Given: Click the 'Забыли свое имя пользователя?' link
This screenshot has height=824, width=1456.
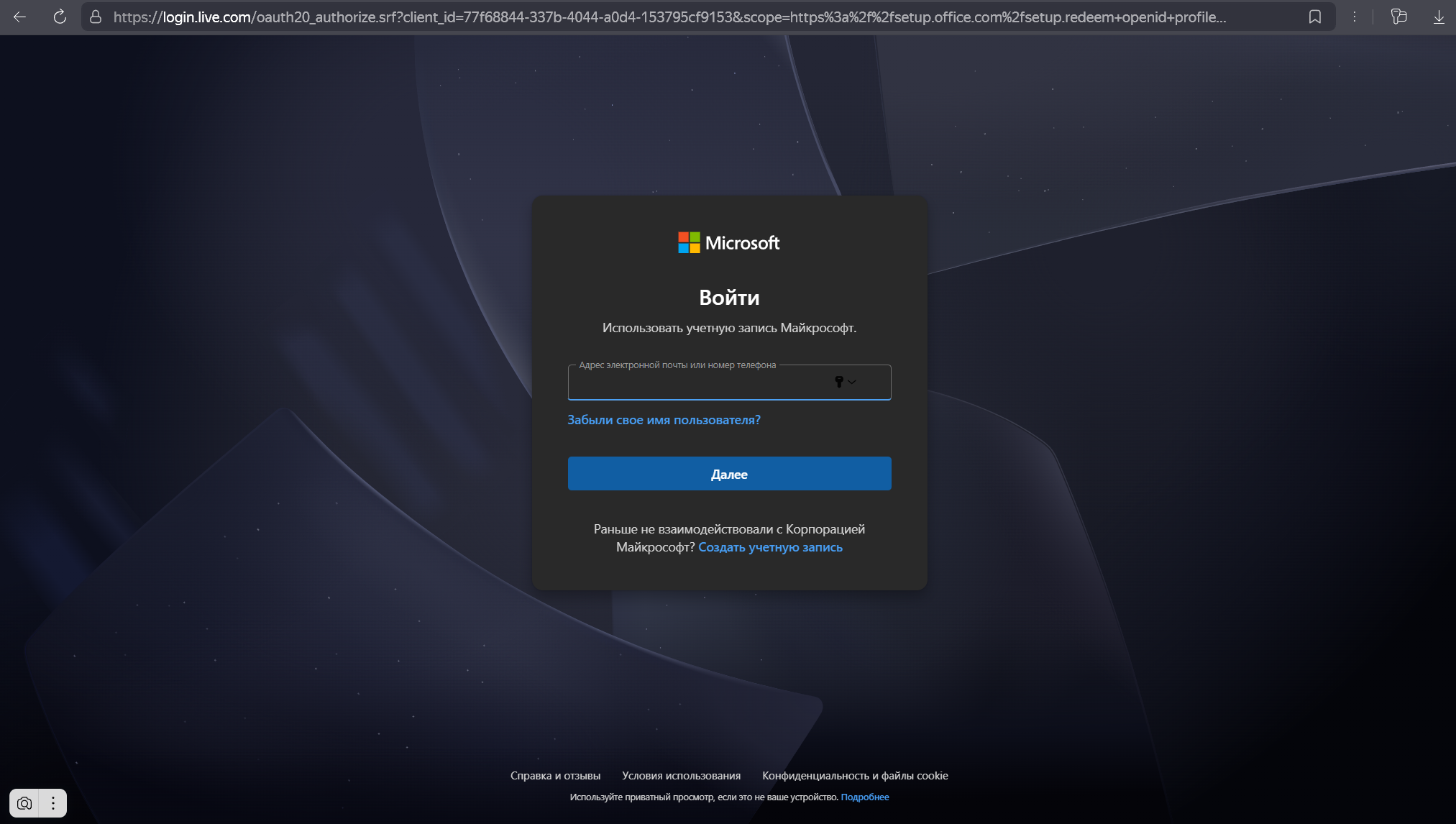Looking at the screenshot, I should tap(664, 420).
